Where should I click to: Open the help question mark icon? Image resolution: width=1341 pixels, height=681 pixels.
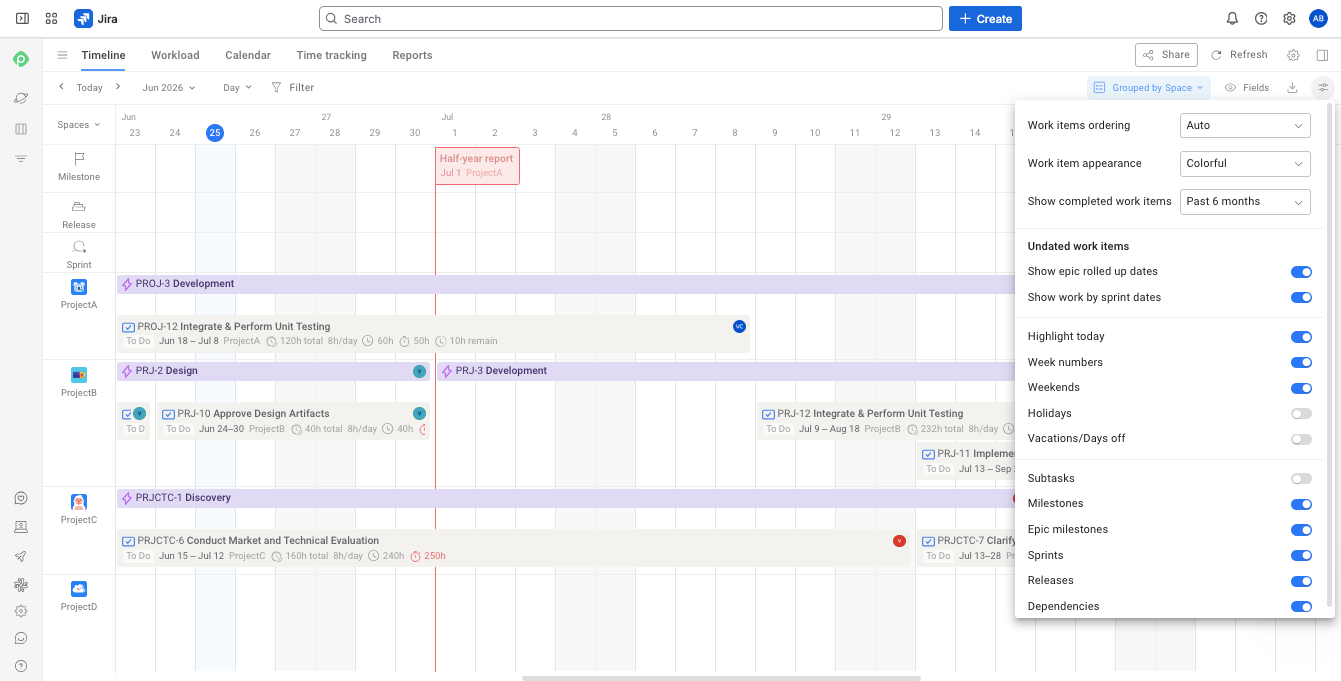(x=1261, y=19)
